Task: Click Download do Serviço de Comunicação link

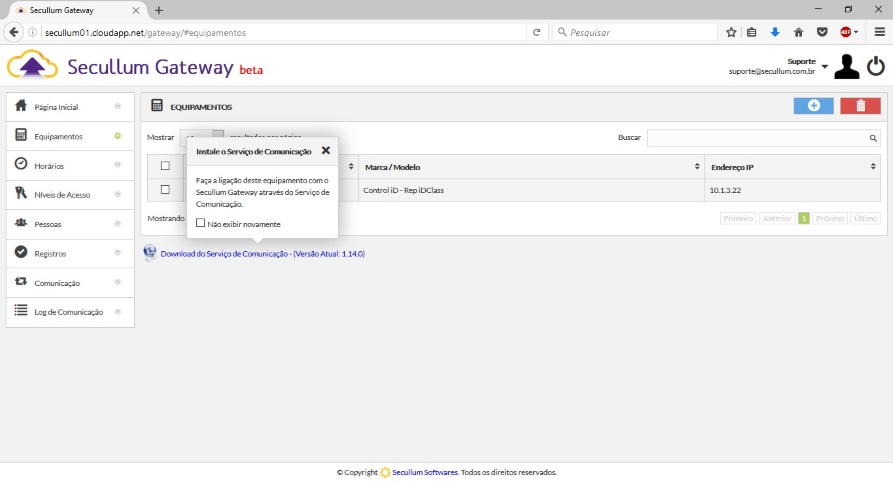Action: 262,254
